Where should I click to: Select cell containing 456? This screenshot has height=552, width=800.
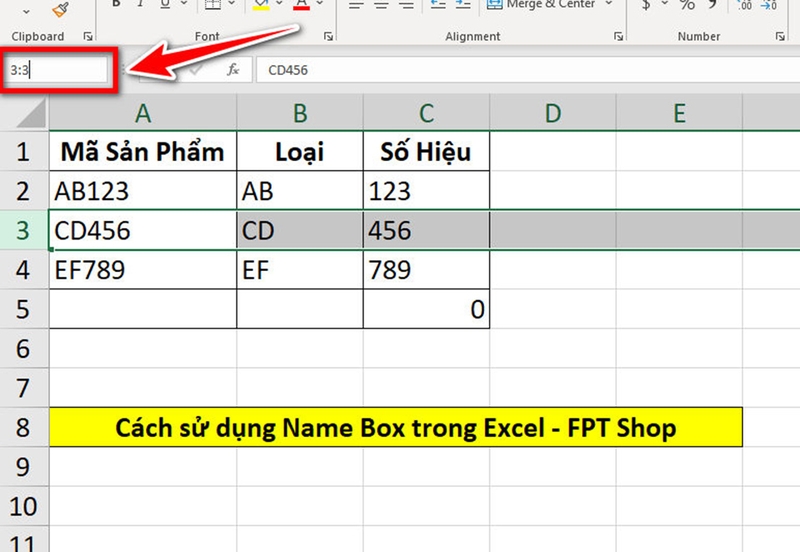[427, 230]
